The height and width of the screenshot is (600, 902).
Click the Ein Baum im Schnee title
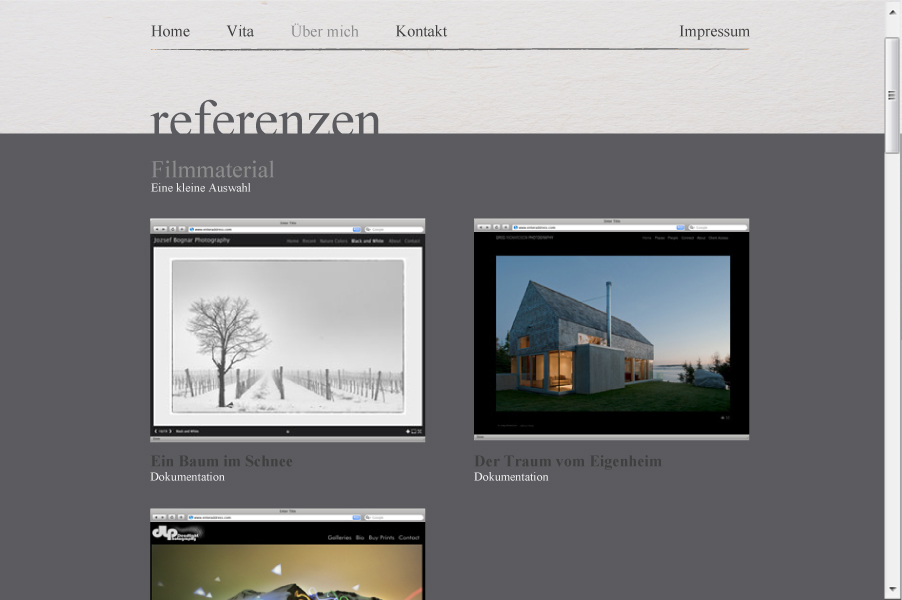(x=221, y=461)
